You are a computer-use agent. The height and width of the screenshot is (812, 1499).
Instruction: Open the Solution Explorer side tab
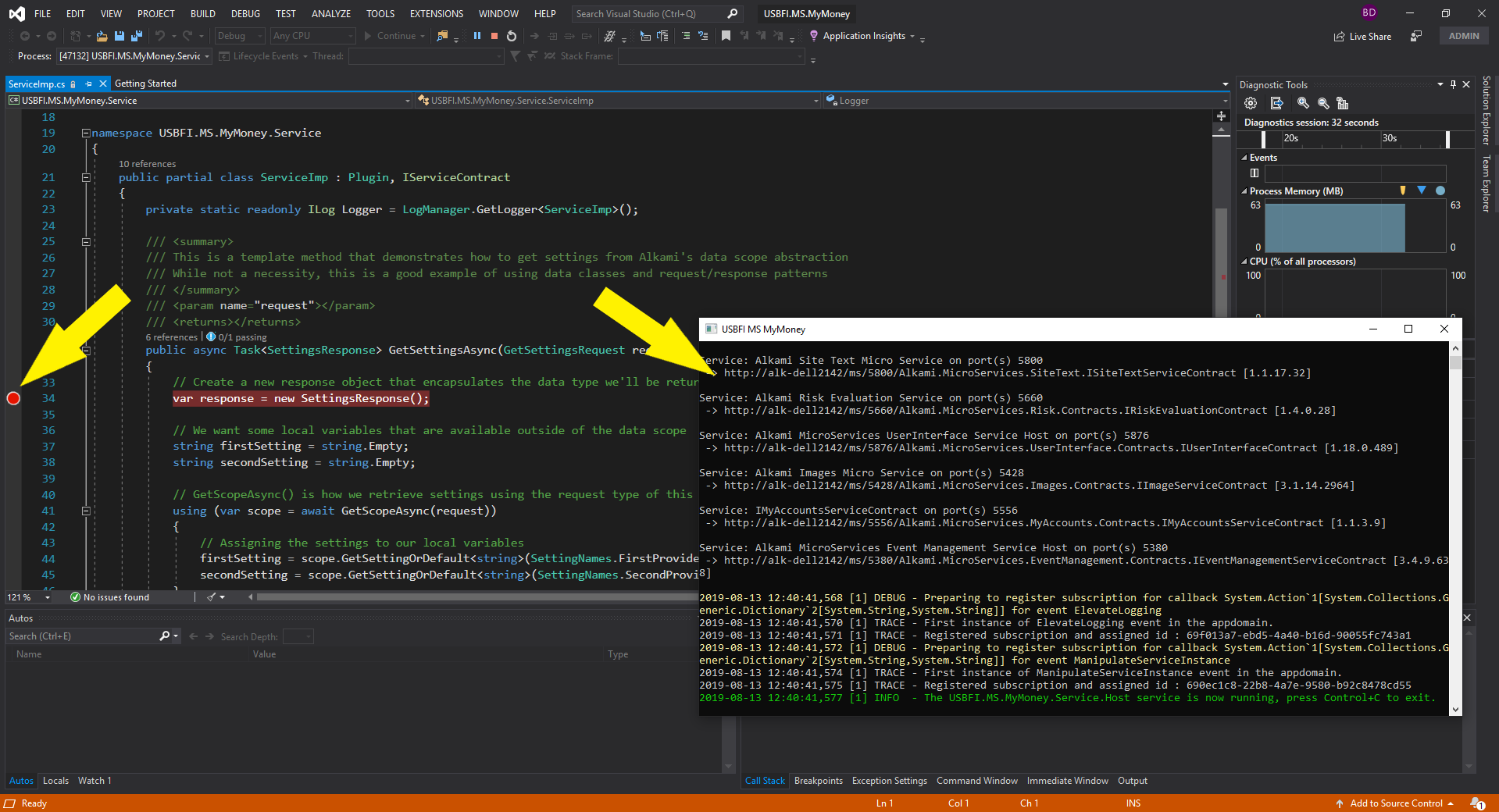pos(1487,110)
